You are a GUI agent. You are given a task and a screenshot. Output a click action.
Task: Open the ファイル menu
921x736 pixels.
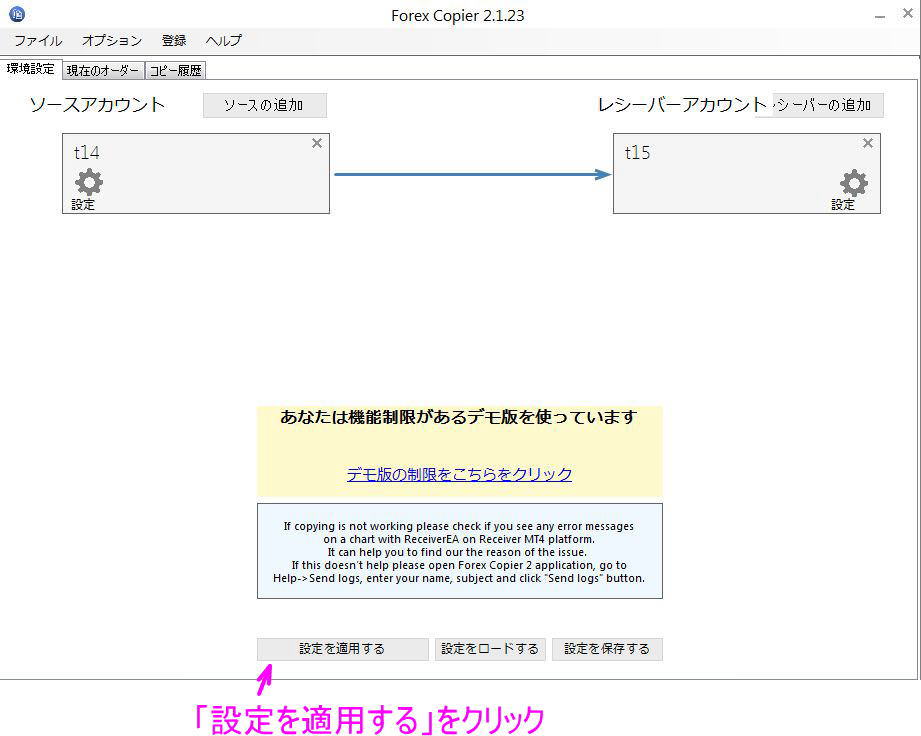pyautogui.click(x=37, y=41)
